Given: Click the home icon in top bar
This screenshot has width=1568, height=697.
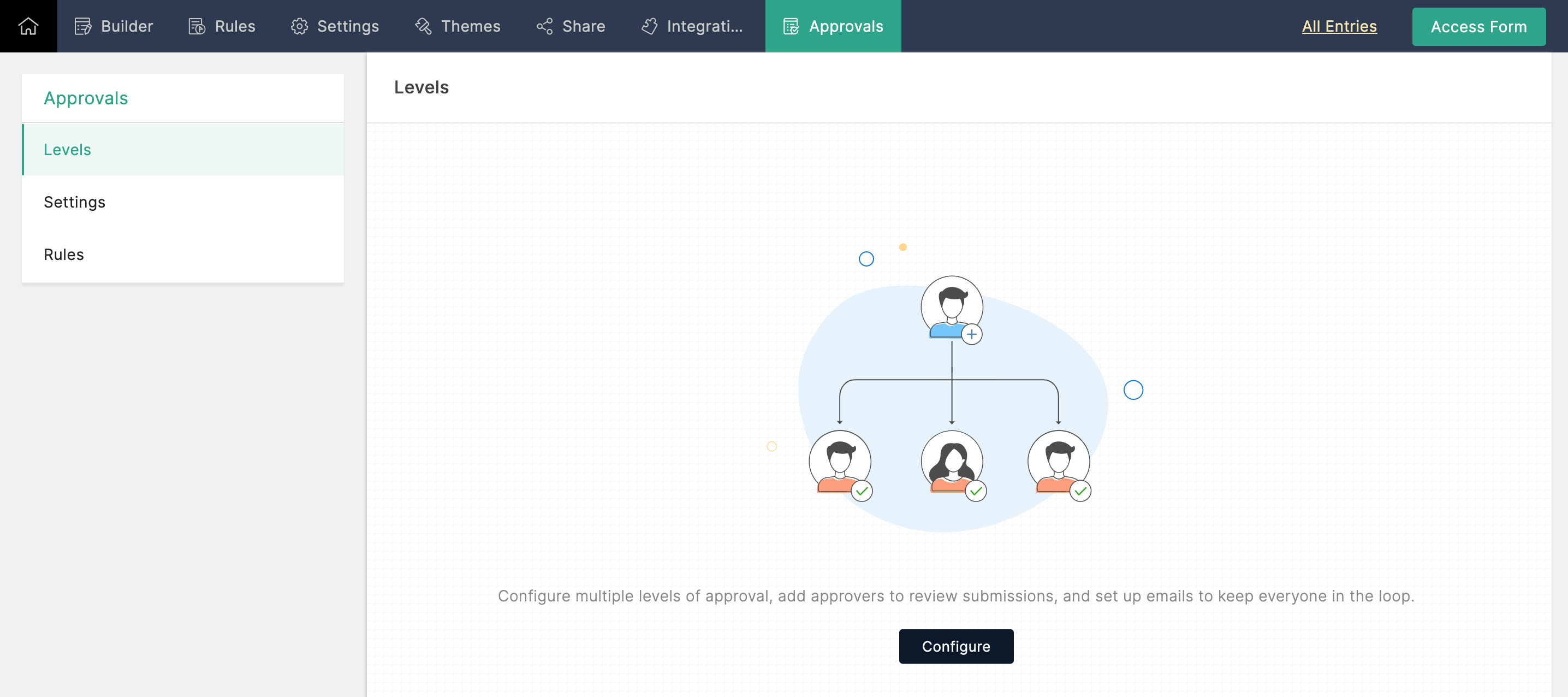Looking at the screenshot, I should coord(28,26).
